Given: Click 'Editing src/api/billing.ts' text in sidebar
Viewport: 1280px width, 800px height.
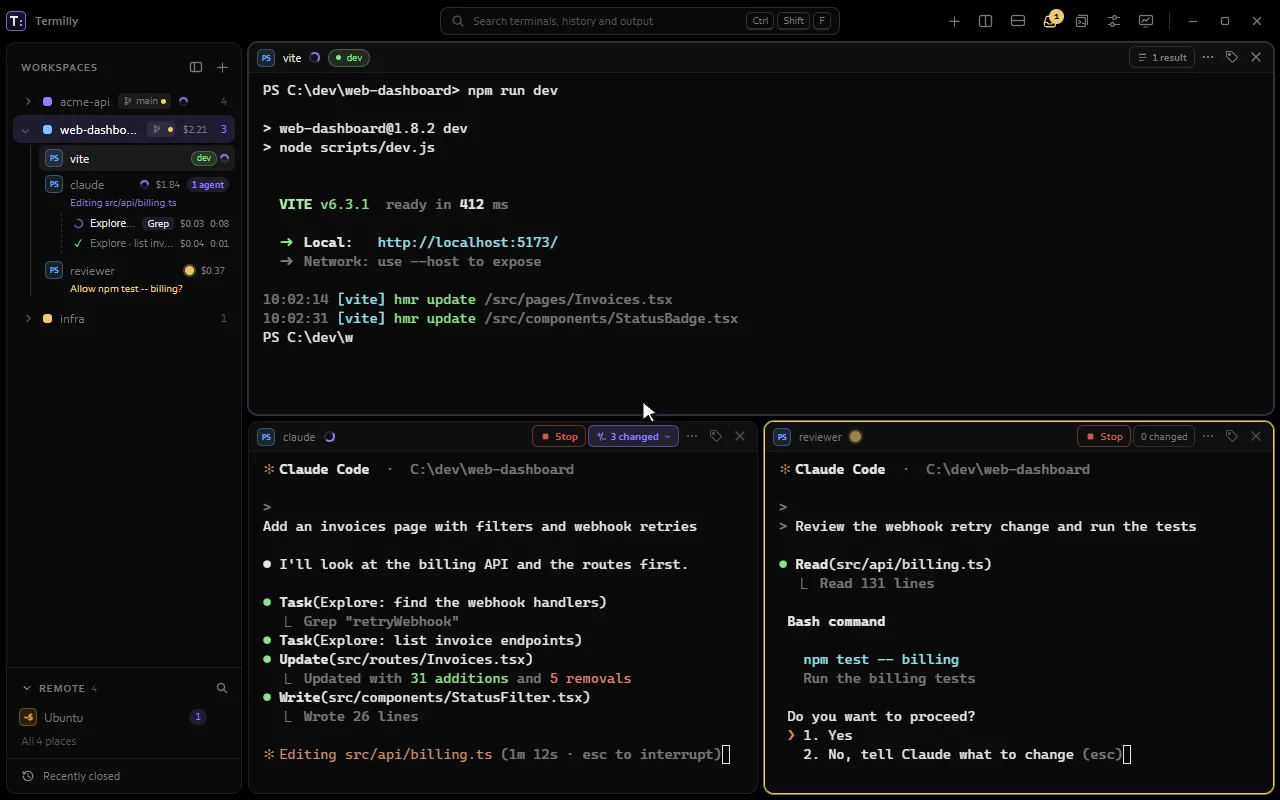Looking at the screenshot, I should click(x=123, y=202).
